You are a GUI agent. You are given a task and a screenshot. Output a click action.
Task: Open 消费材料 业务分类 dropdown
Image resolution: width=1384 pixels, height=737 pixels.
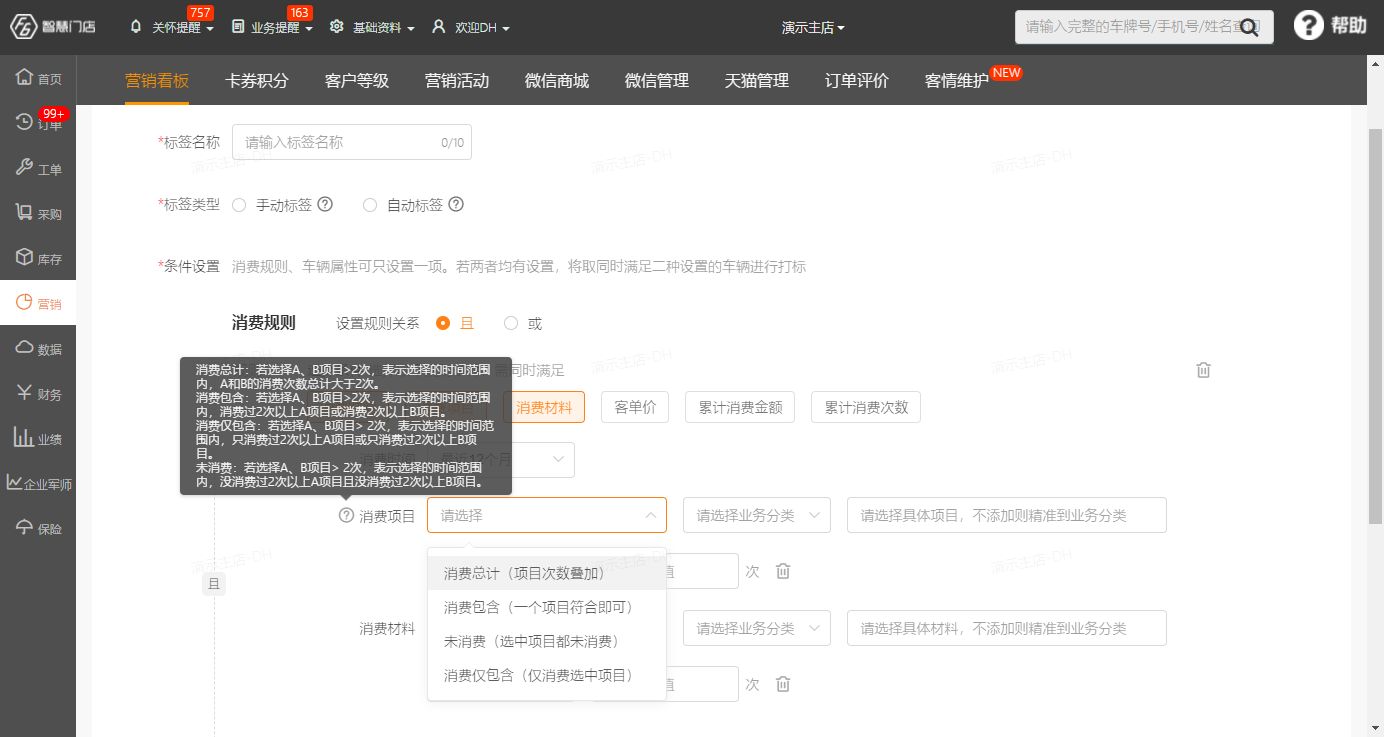pyautogui.click(x=757, y=628)
